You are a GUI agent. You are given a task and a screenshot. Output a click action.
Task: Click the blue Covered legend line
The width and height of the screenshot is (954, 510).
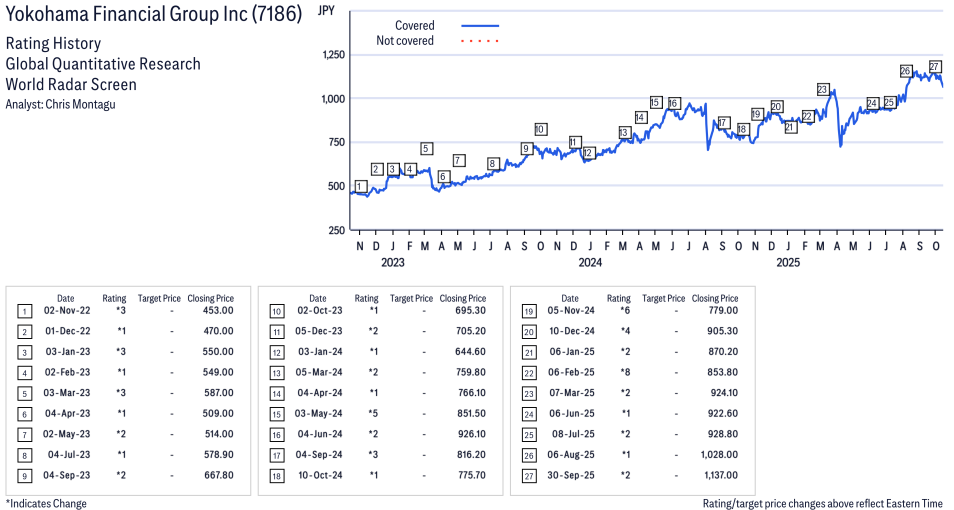click(x=480, y=26)
